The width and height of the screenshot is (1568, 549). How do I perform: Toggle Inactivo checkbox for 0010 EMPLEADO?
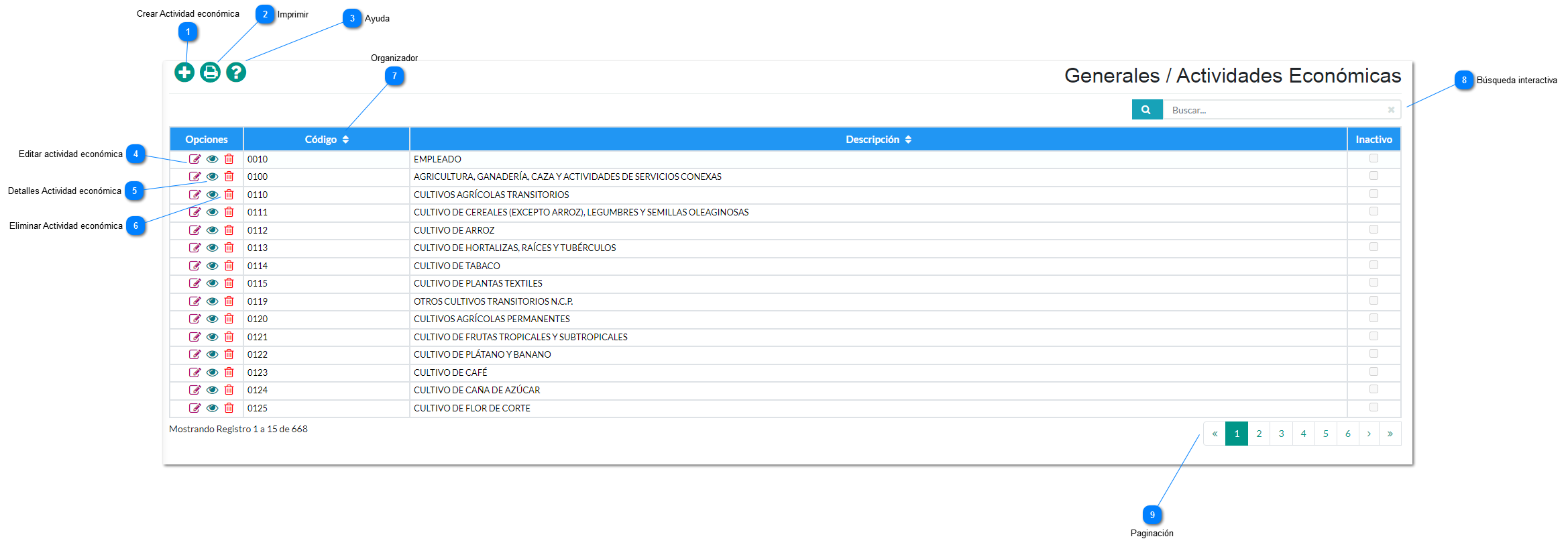[x=1374, y=158]
